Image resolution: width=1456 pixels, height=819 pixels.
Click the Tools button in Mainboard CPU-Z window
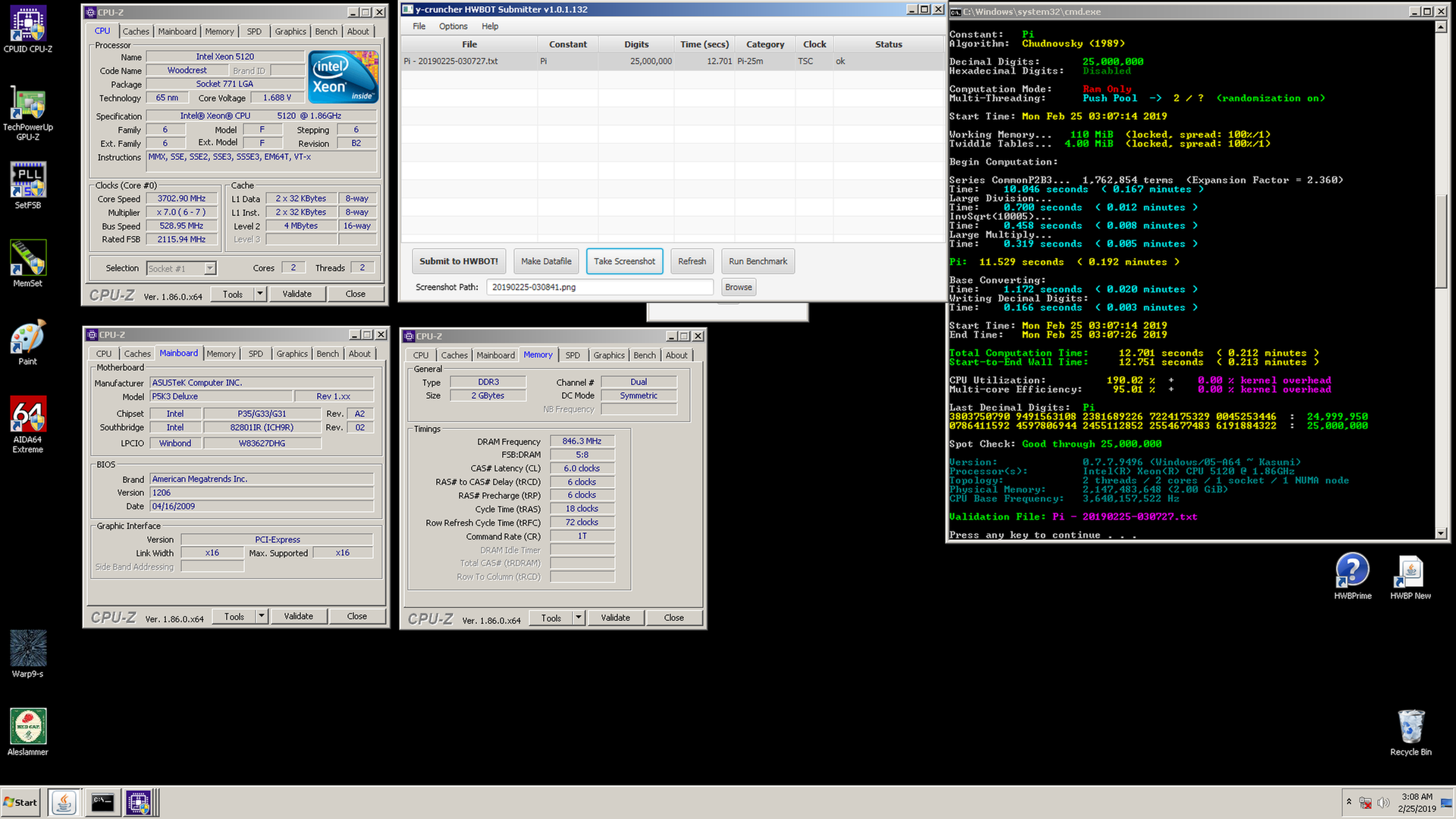[x=234, y=616]
